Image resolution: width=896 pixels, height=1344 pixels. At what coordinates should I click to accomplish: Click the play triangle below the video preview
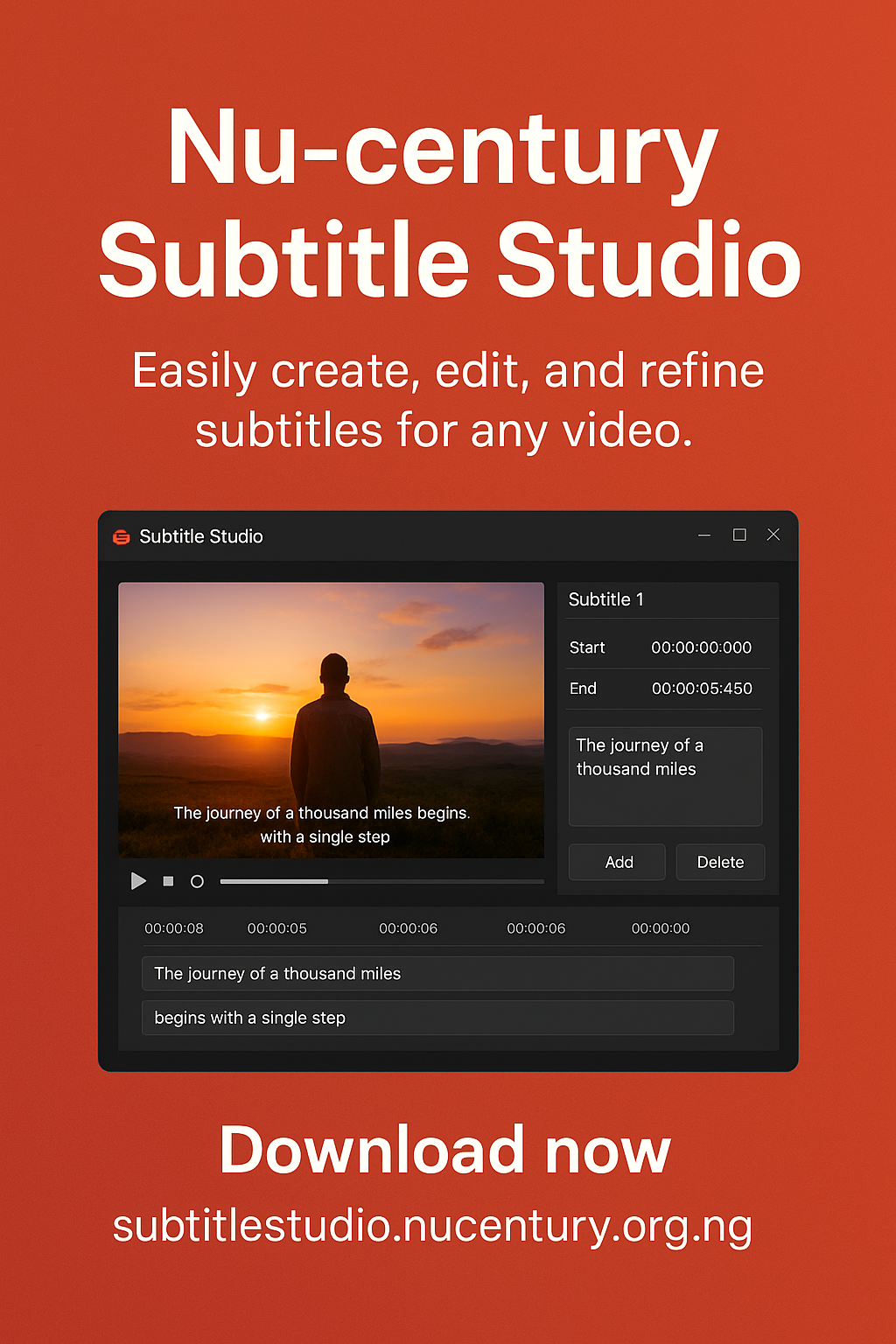(x=138, y=881)
